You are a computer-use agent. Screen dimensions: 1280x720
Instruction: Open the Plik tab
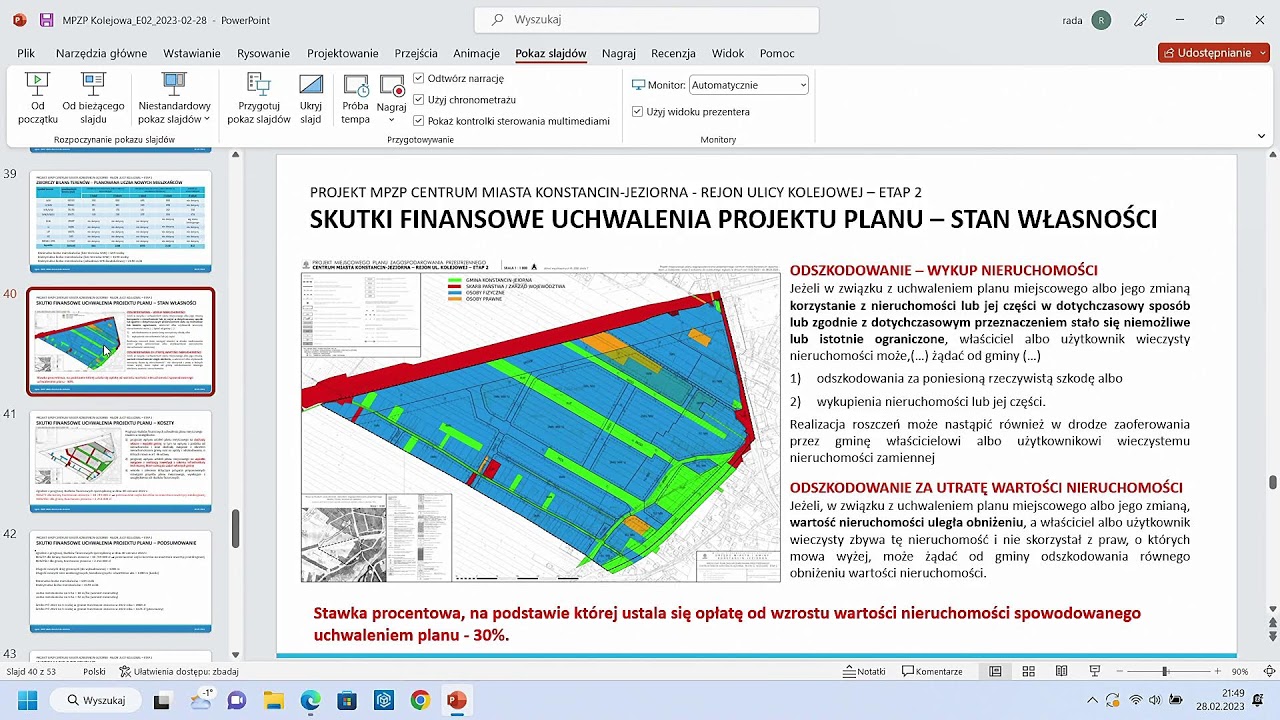click(x=26, y=53)
